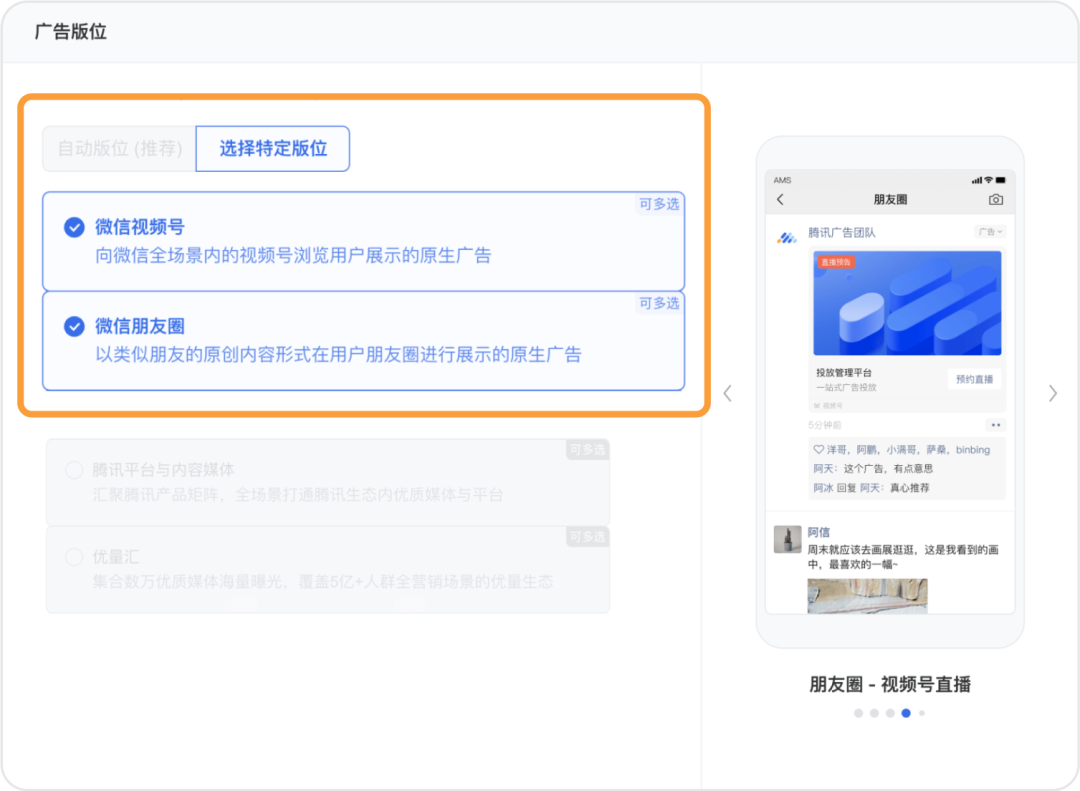Image resolution: width=1080 pixels, height=791 pixels.
Task: Show next preview with right chevron
Action: [x=1052, y=393]
